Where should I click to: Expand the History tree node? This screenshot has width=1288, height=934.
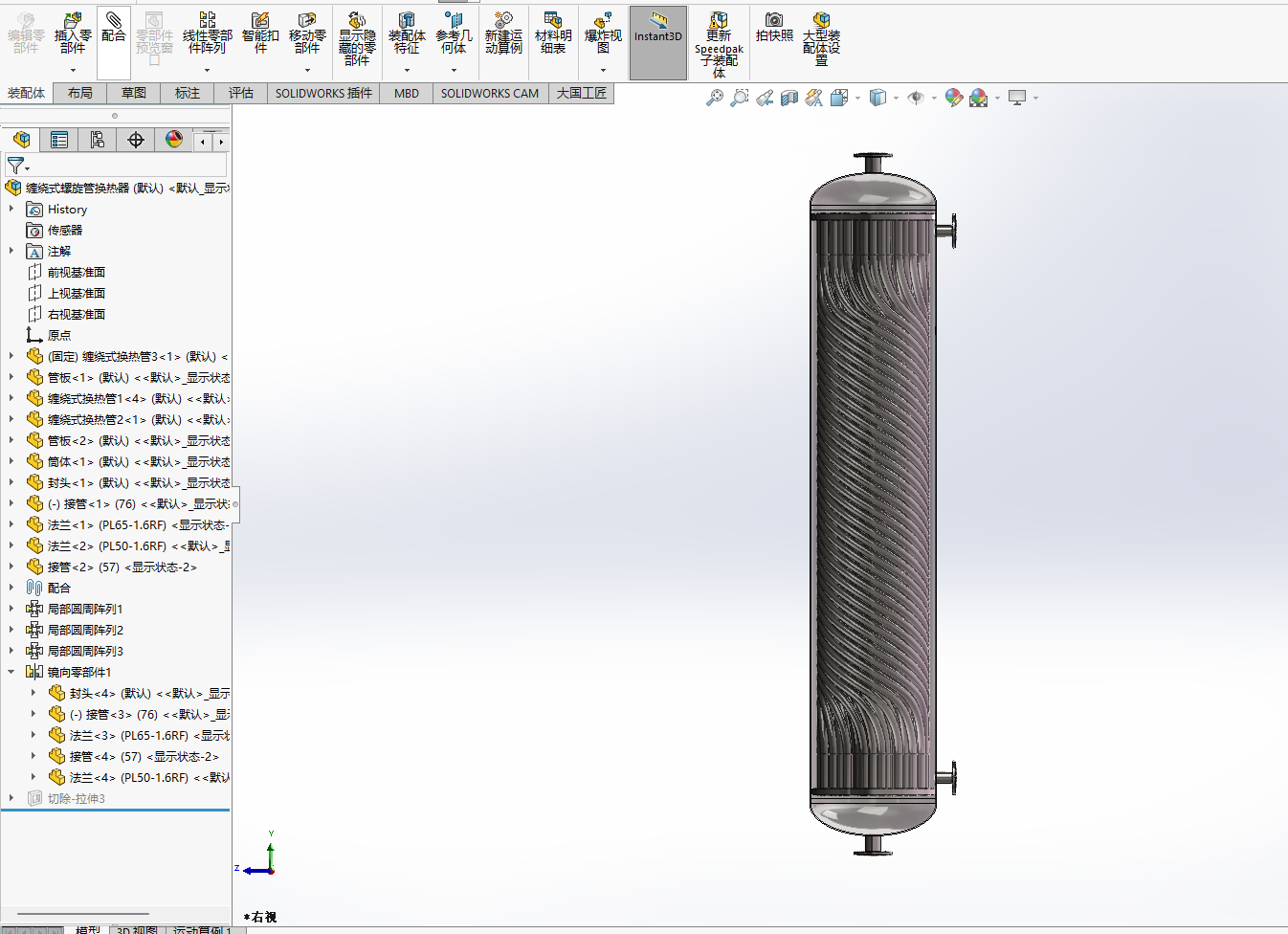click(11, 209)
